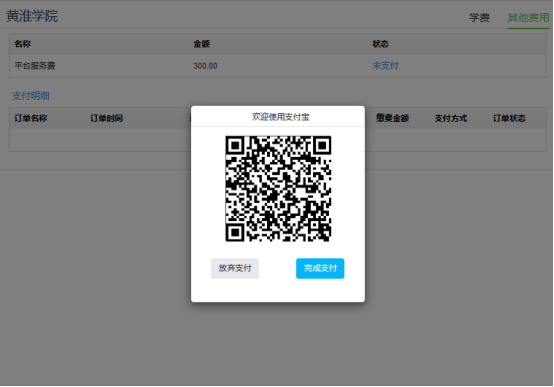The height and width of the screenshot is (387, 554).
Task: Switch to the 其他费用 tab
Action: (528, 17)
